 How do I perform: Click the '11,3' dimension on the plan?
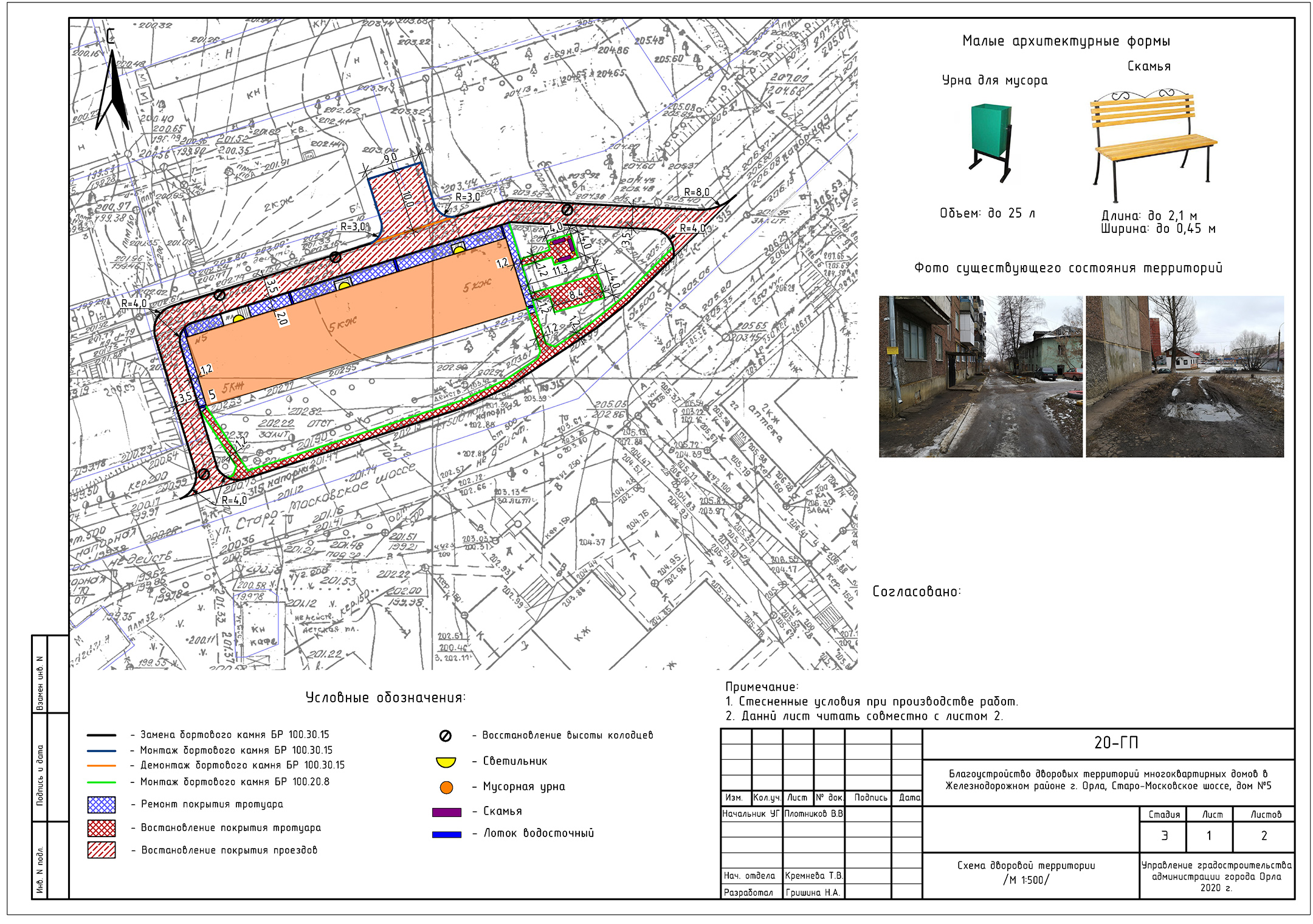[560, 269]
